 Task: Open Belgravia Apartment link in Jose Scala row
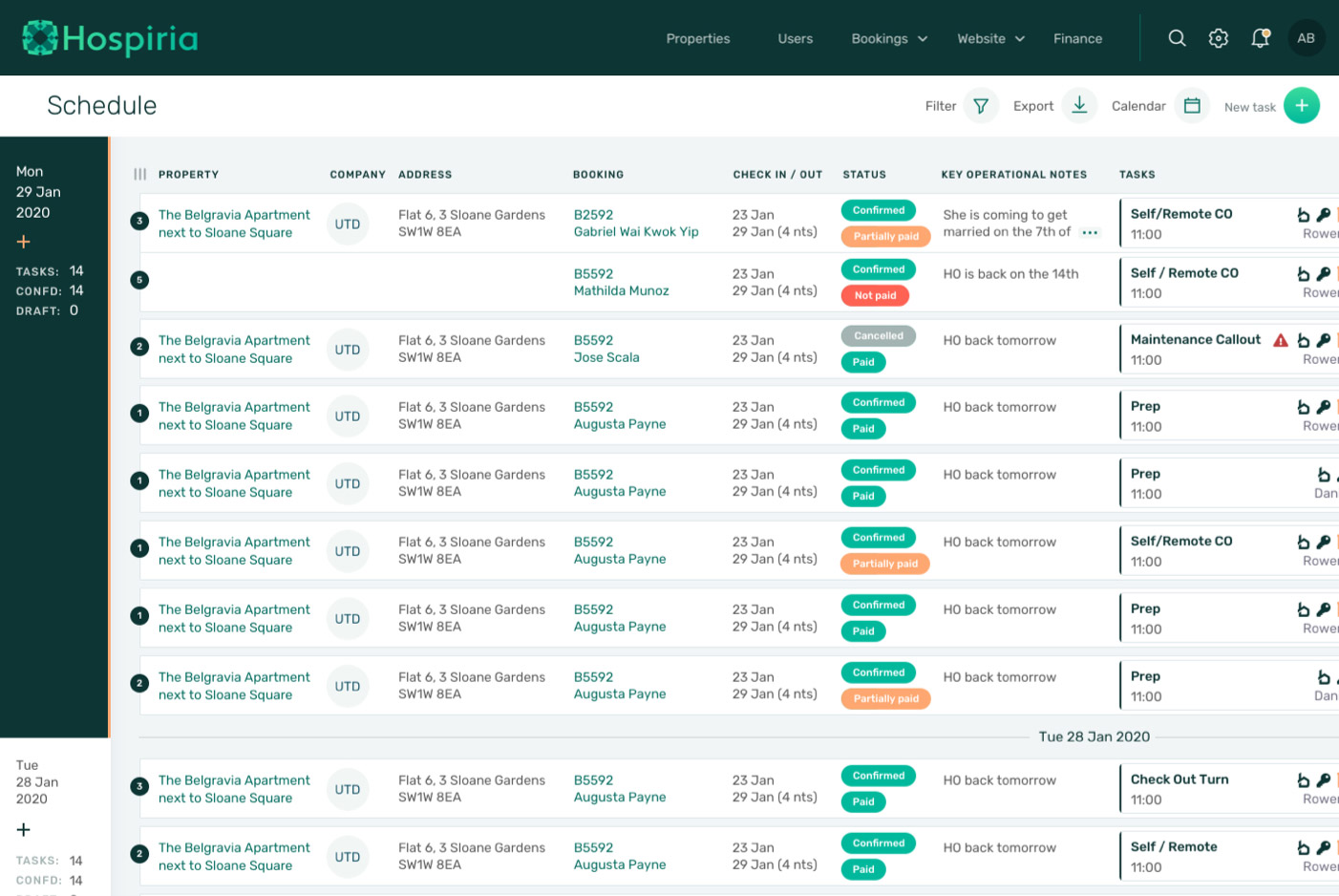[x=234, y=349]
